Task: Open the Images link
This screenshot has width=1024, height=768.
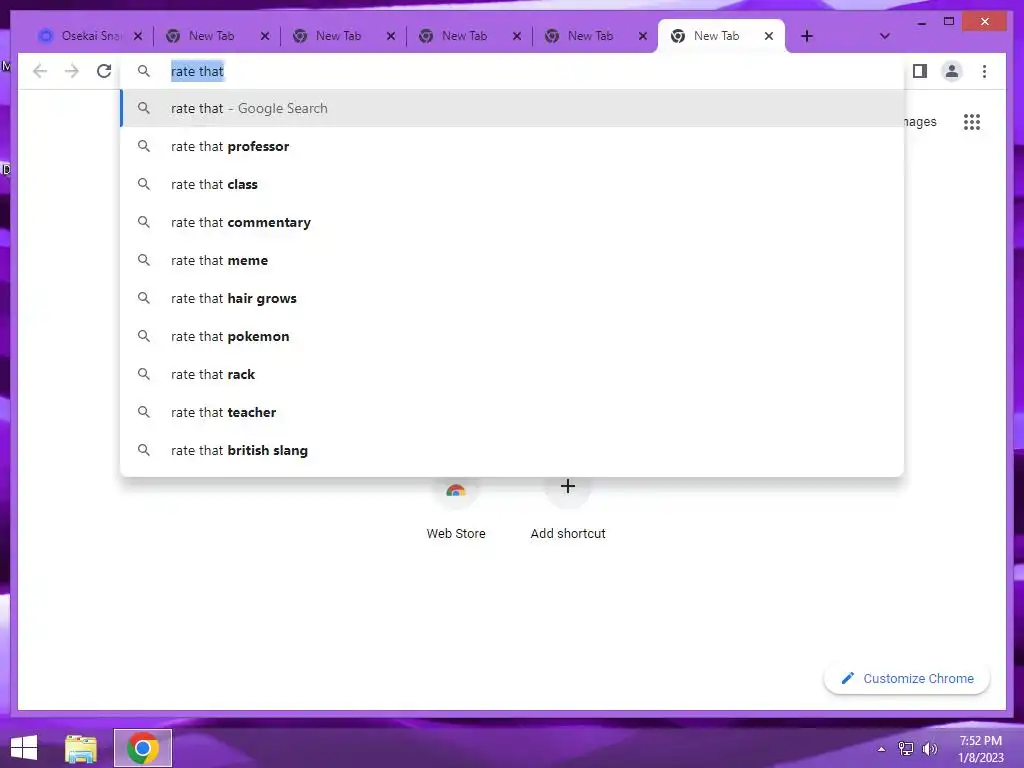Action: (x=920, y=121)
